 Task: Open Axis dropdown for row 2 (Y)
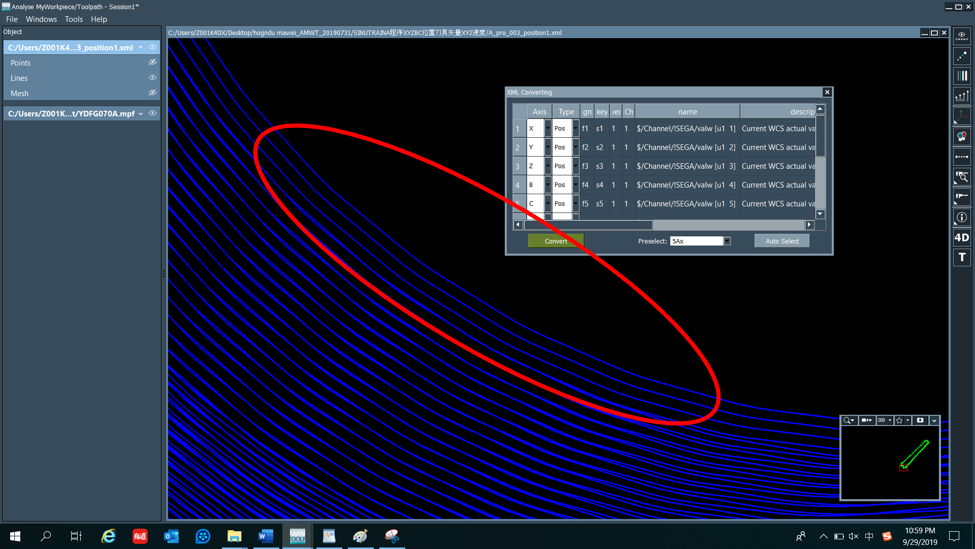coord(548,147)
